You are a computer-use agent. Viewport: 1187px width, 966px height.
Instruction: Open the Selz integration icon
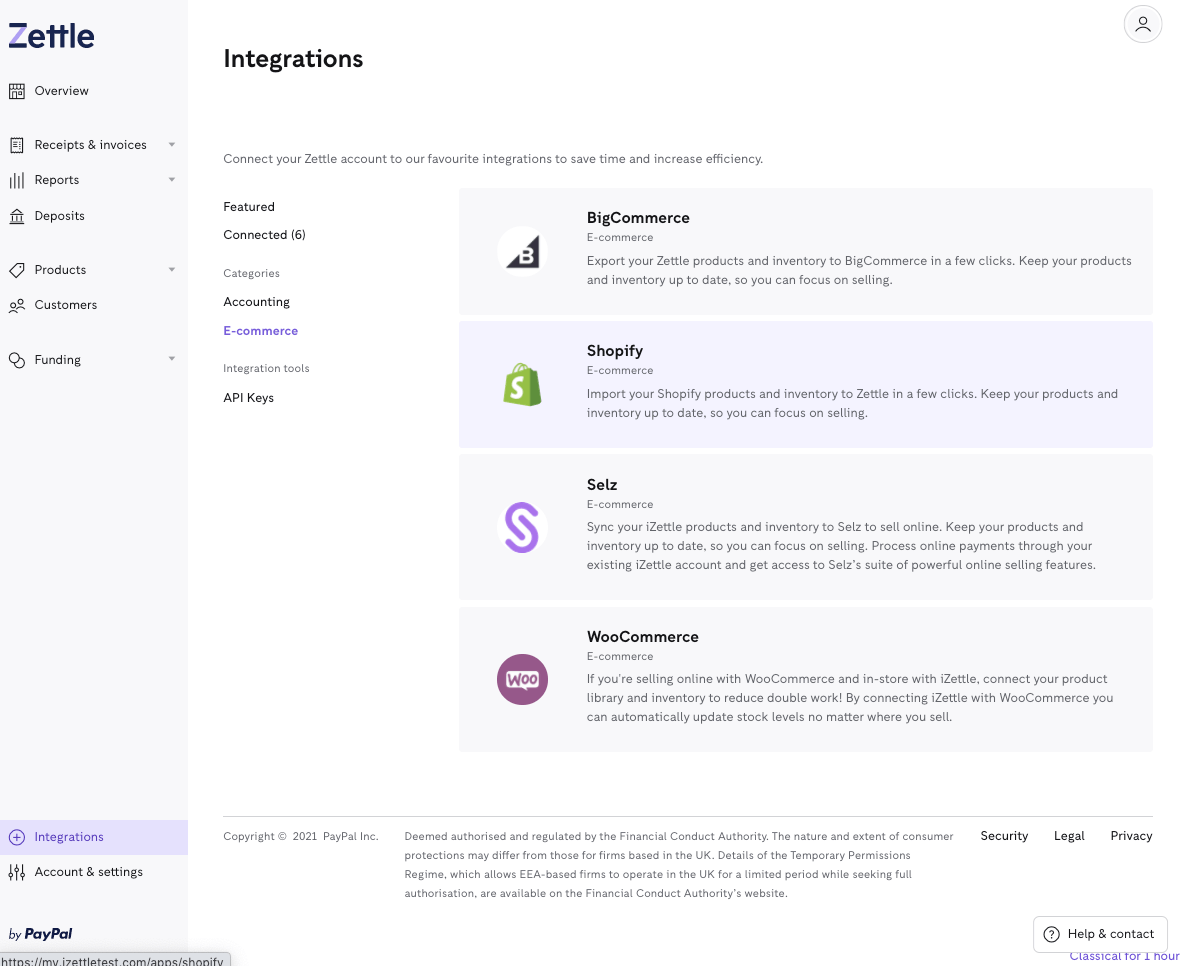pos(522,527)
